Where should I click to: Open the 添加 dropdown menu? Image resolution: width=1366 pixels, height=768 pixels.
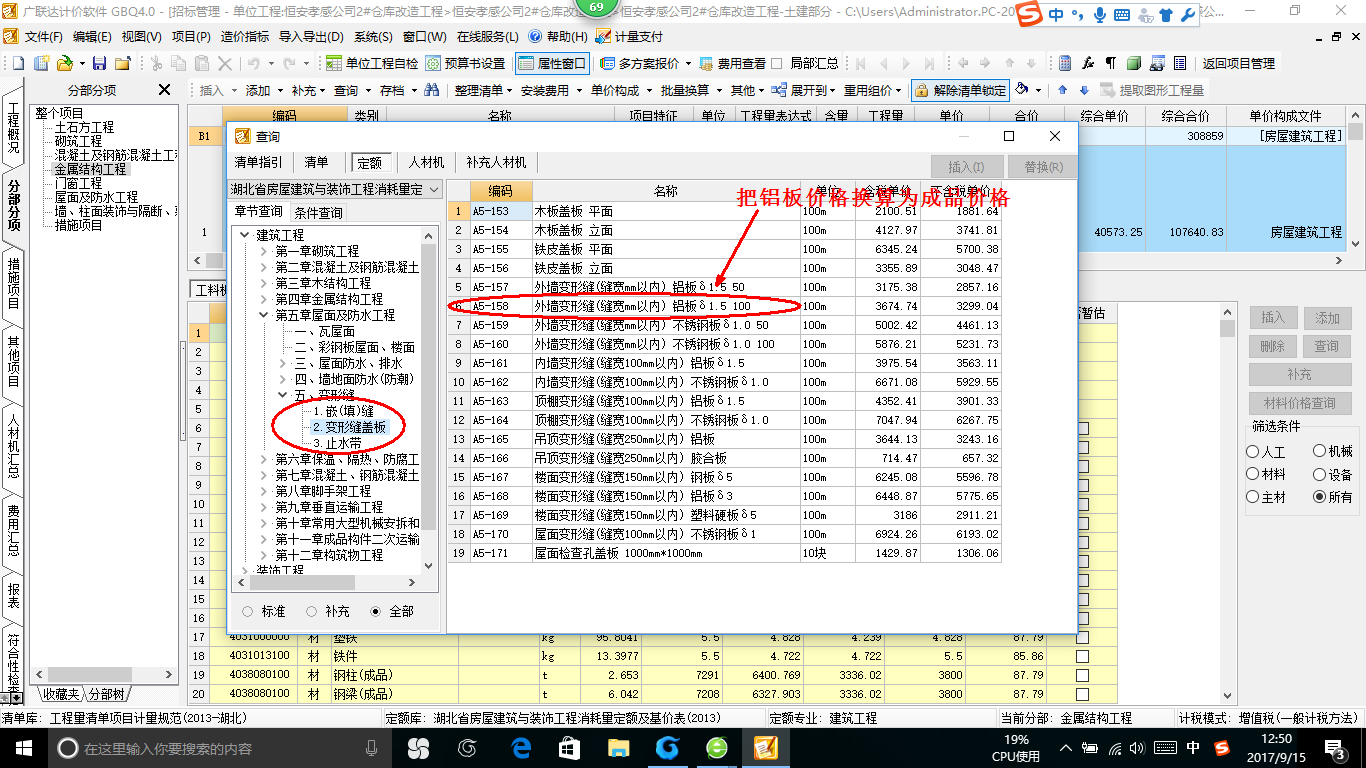(x=263, y=90)
